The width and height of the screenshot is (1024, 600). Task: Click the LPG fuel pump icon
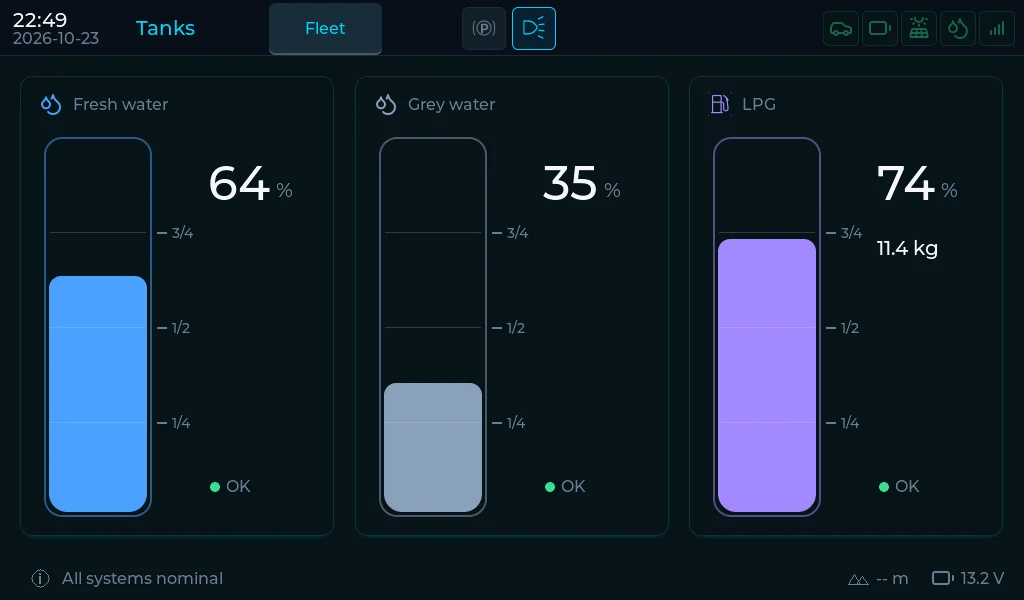point(720,104)
